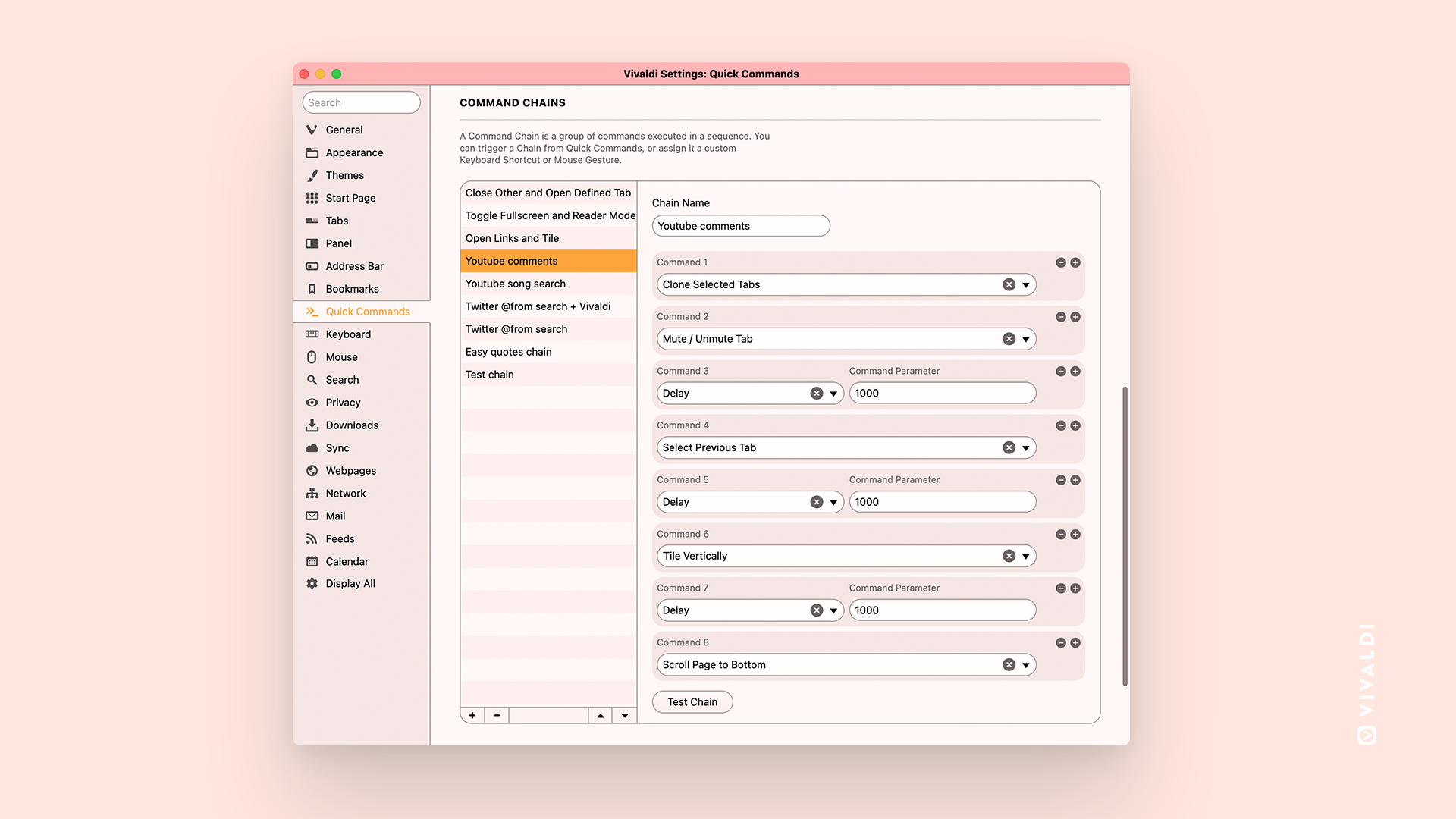Image resolution: width=1456 pixels, height=819 pixels.
Task: Select Toggle Fullscreen and Reader Mode chain
Action: point(548,215)
